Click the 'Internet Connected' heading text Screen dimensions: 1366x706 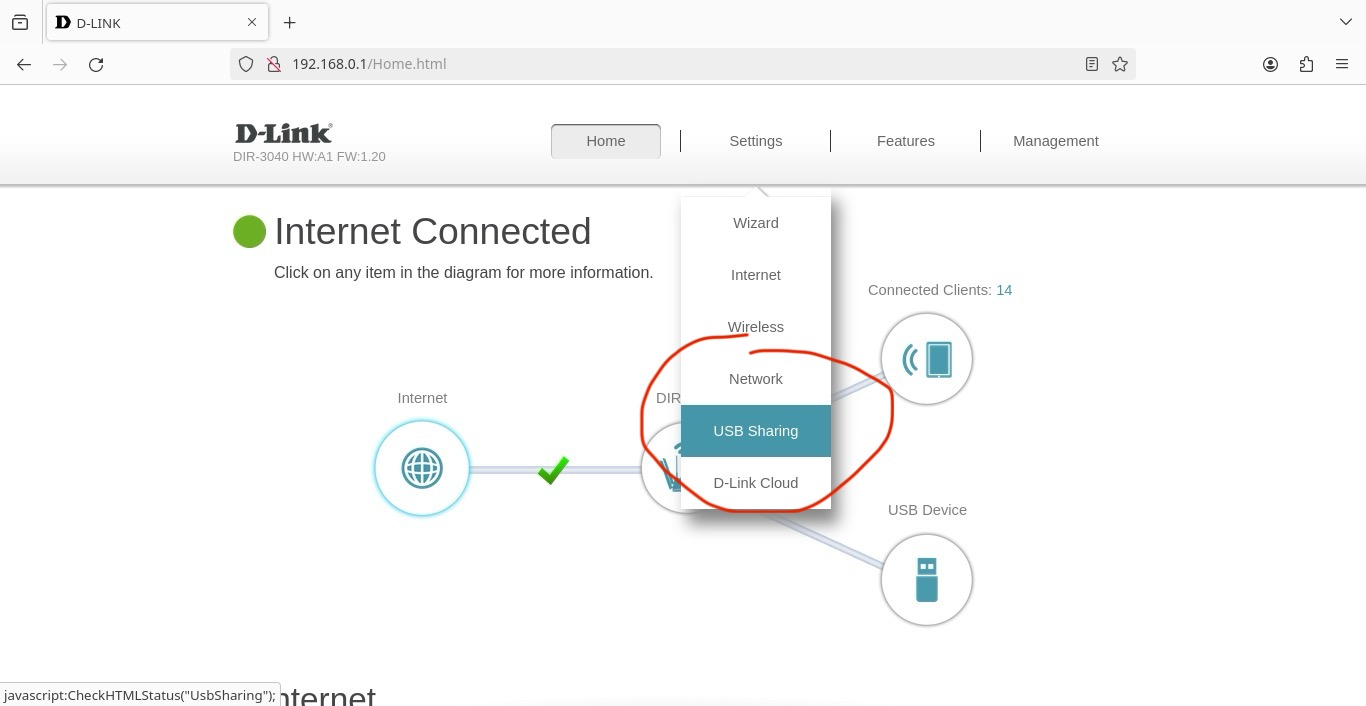(432, 231)
